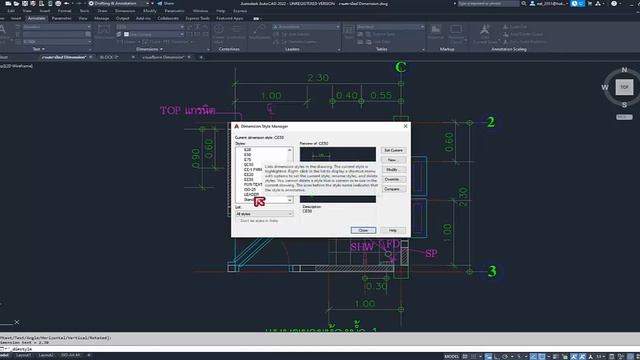Click the W compass direction on ViewCube
The image size is (640, 360).
(605, 87)
